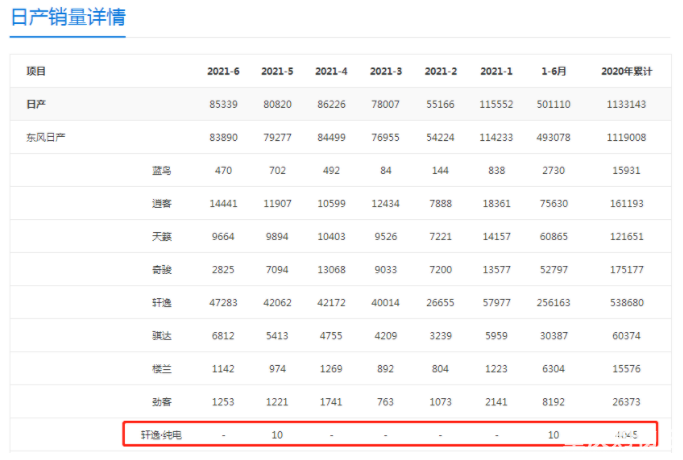Click 日产 2021-2 value 55166
Image resolution: width=683 pixels, height=460 pixels.
coord(440,104)
